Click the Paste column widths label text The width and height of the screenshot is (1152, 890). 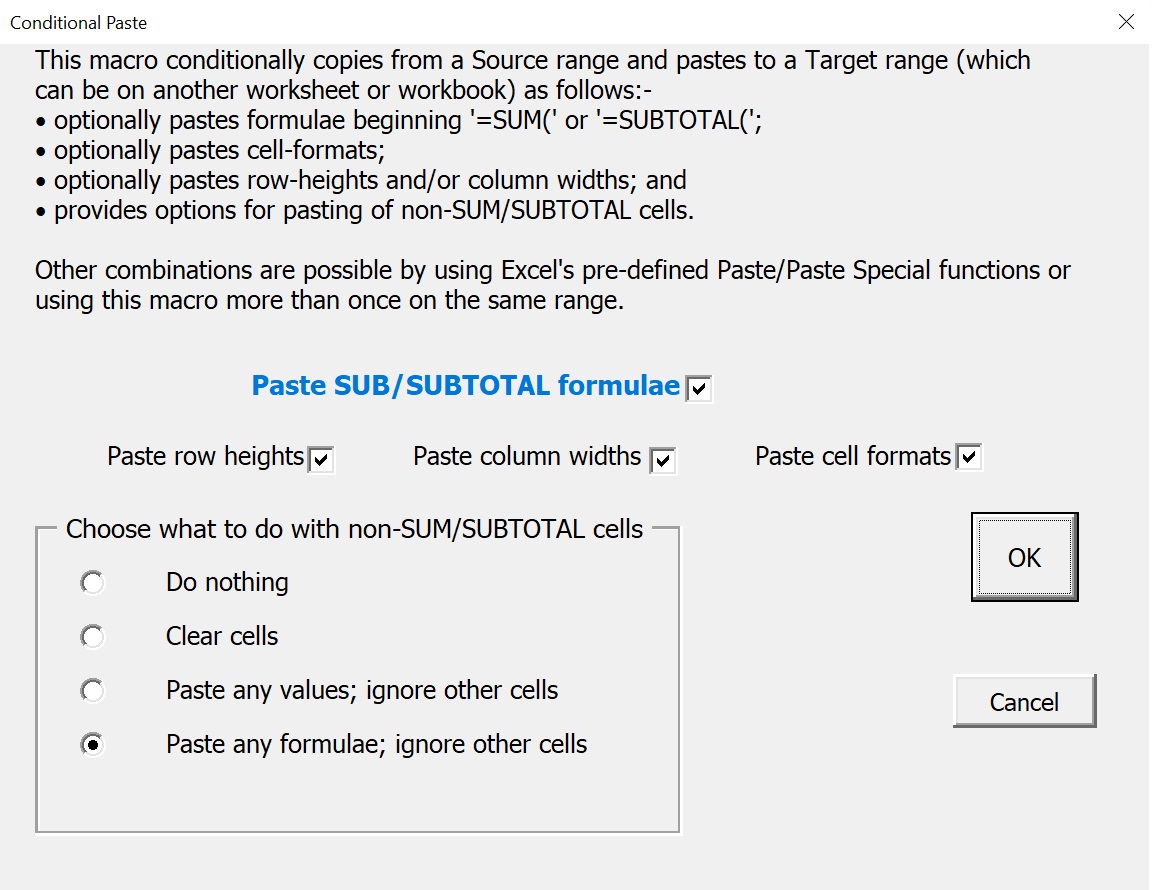pos(527,456)
